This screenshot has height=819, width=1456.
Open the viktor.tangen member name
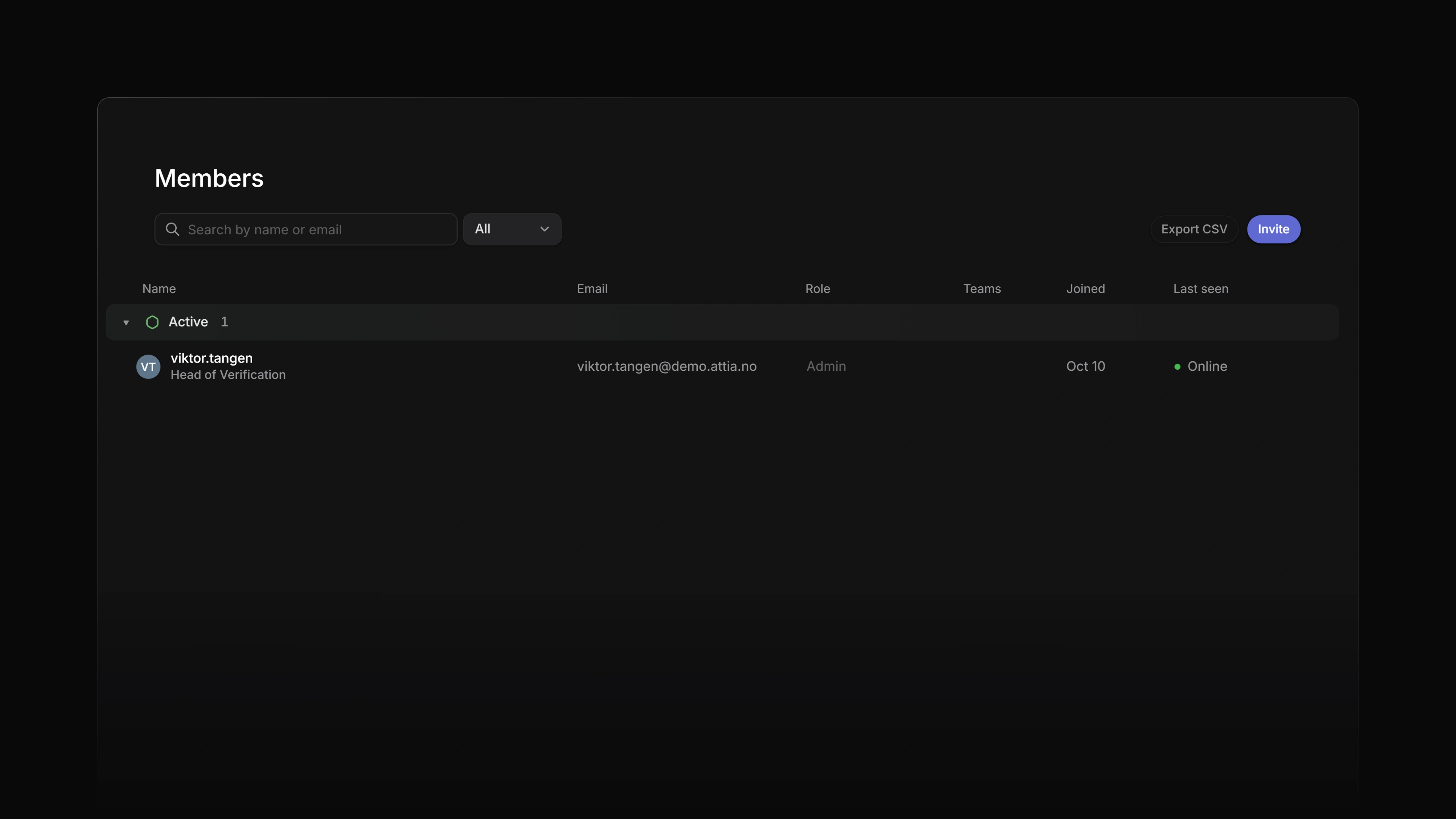(x=212, y=358)
